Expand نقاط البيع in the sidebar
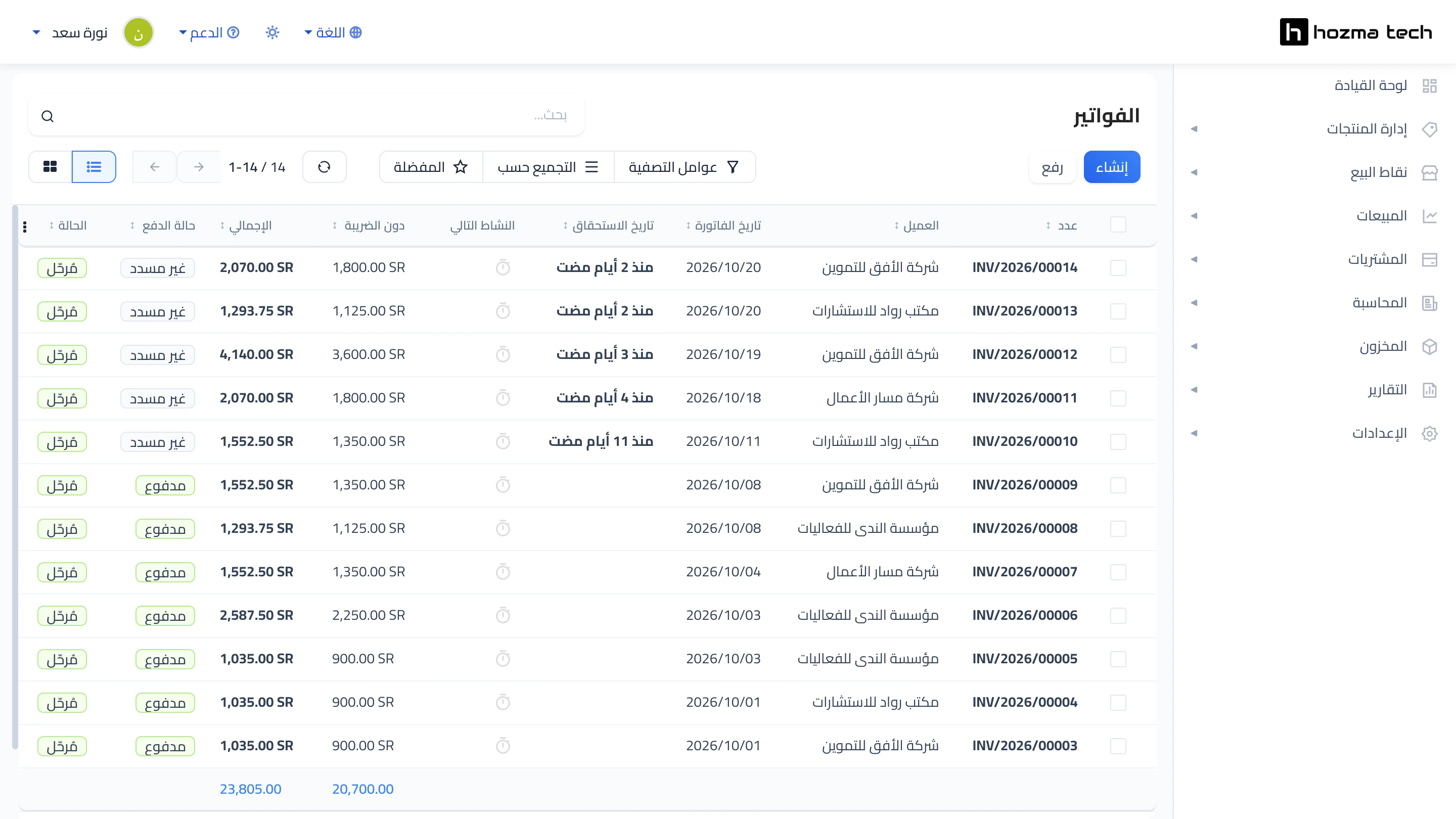This screenshot has height=819, width=1456. (x=1314, y=172)
